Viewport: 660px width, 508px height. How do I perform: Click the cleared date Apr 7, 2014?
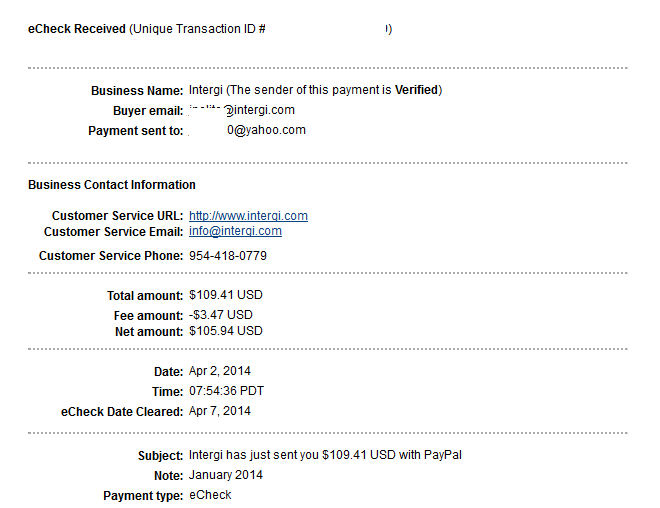click(x=220, y=411)
